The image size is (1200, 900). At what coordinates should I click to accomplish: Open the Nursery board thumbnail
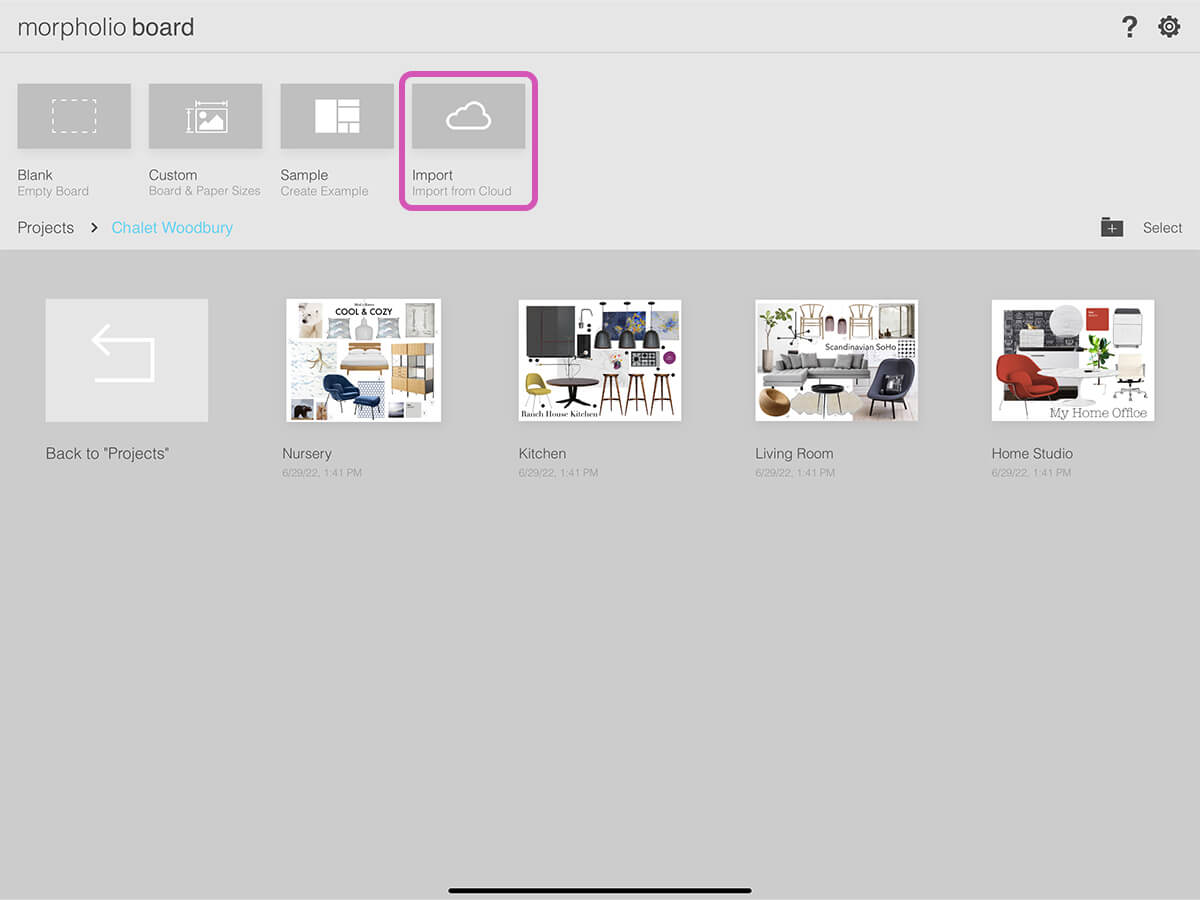[363, 360]
